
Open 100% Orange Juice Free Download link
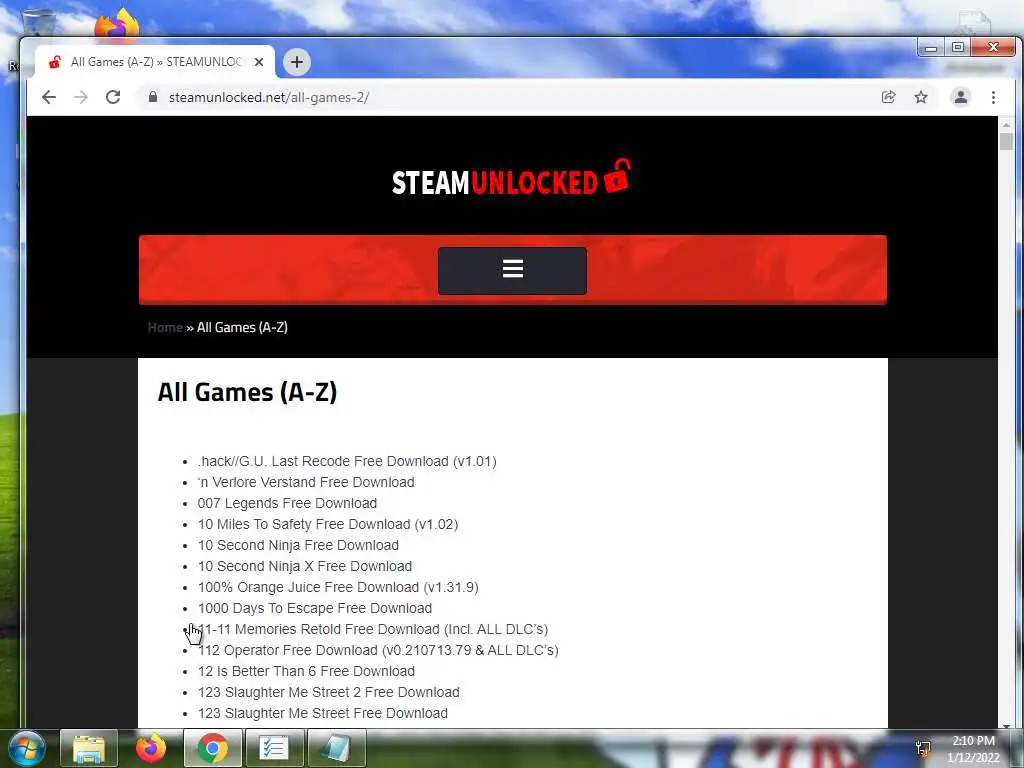(338, 587)
